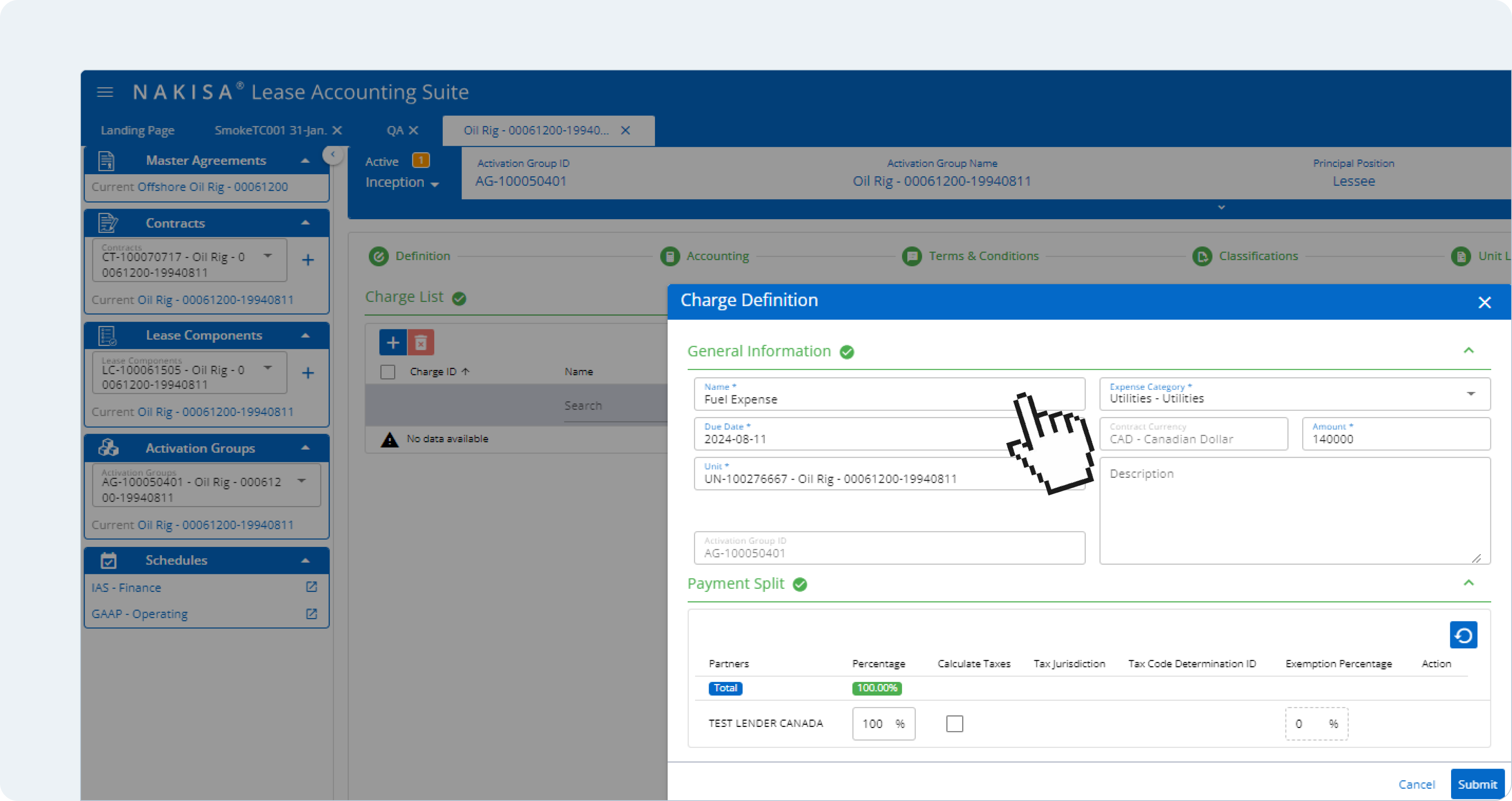Viewport: 1512px width, 801px height.
Task: Click the Name field Fuel Expense
Action: [x=889, y=394]
